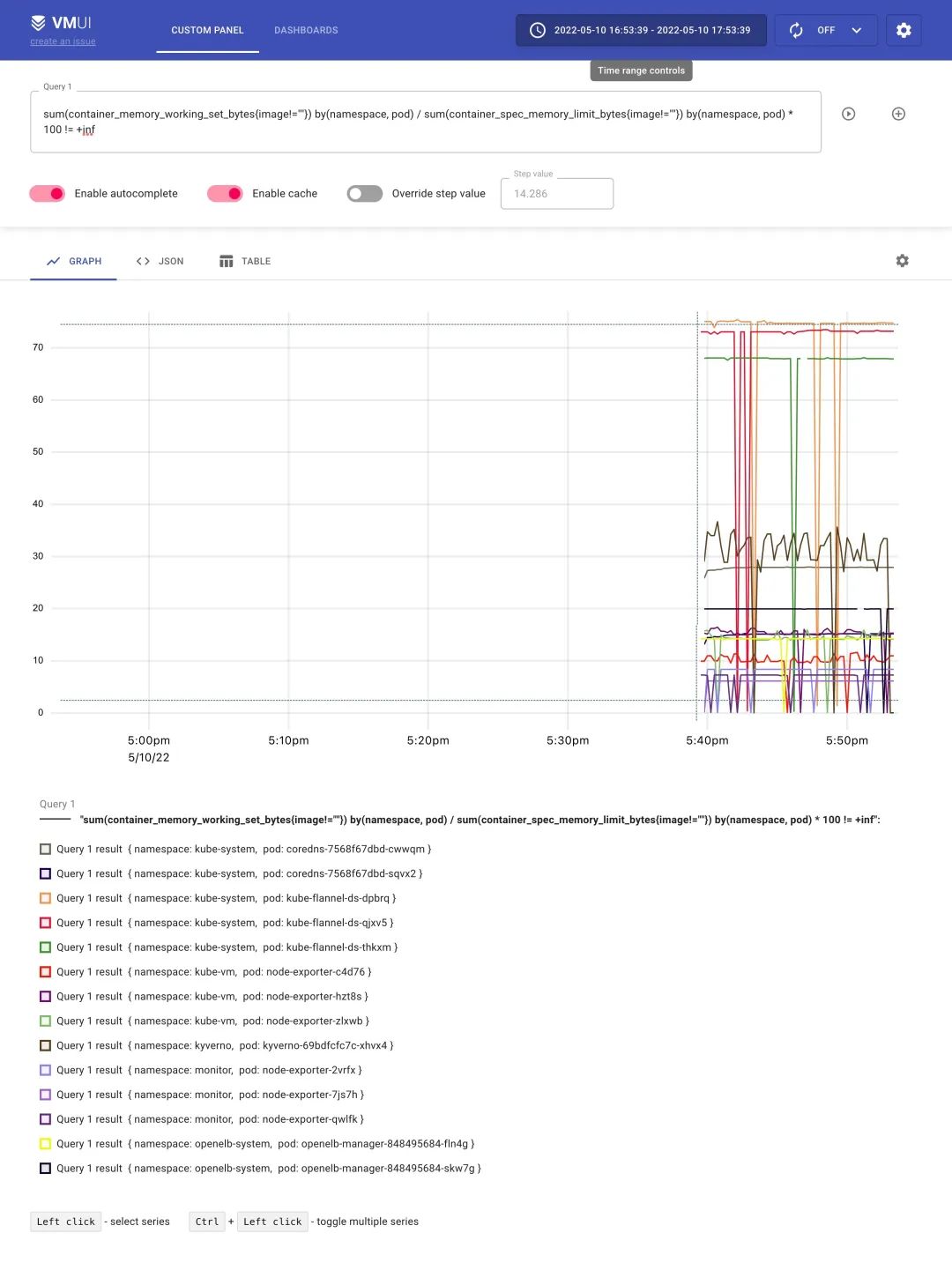952x1270 pixels.
Task: Run the query with execute button
Action: pyautogui.click(x=848, y=114)
